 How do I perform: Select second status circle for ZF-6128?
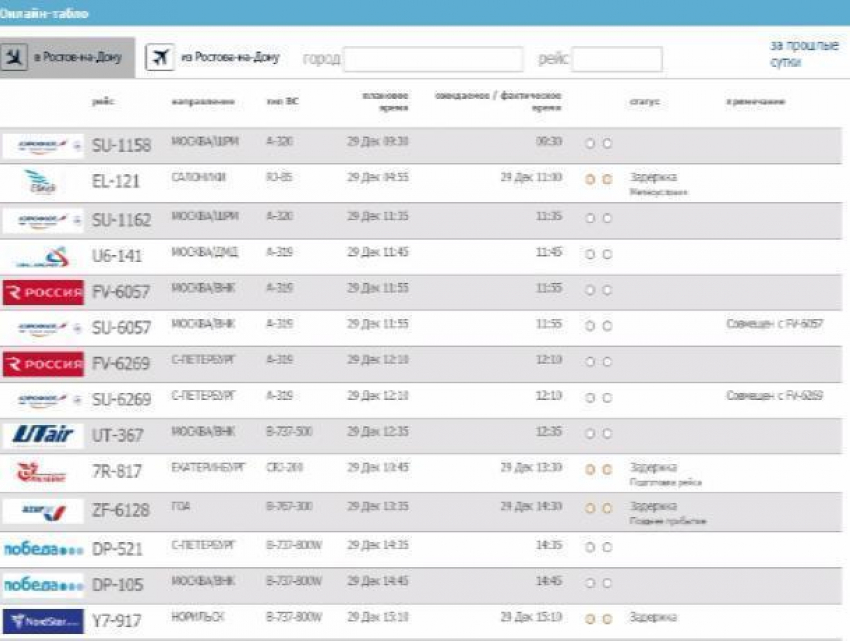click(x=607, y=509)
